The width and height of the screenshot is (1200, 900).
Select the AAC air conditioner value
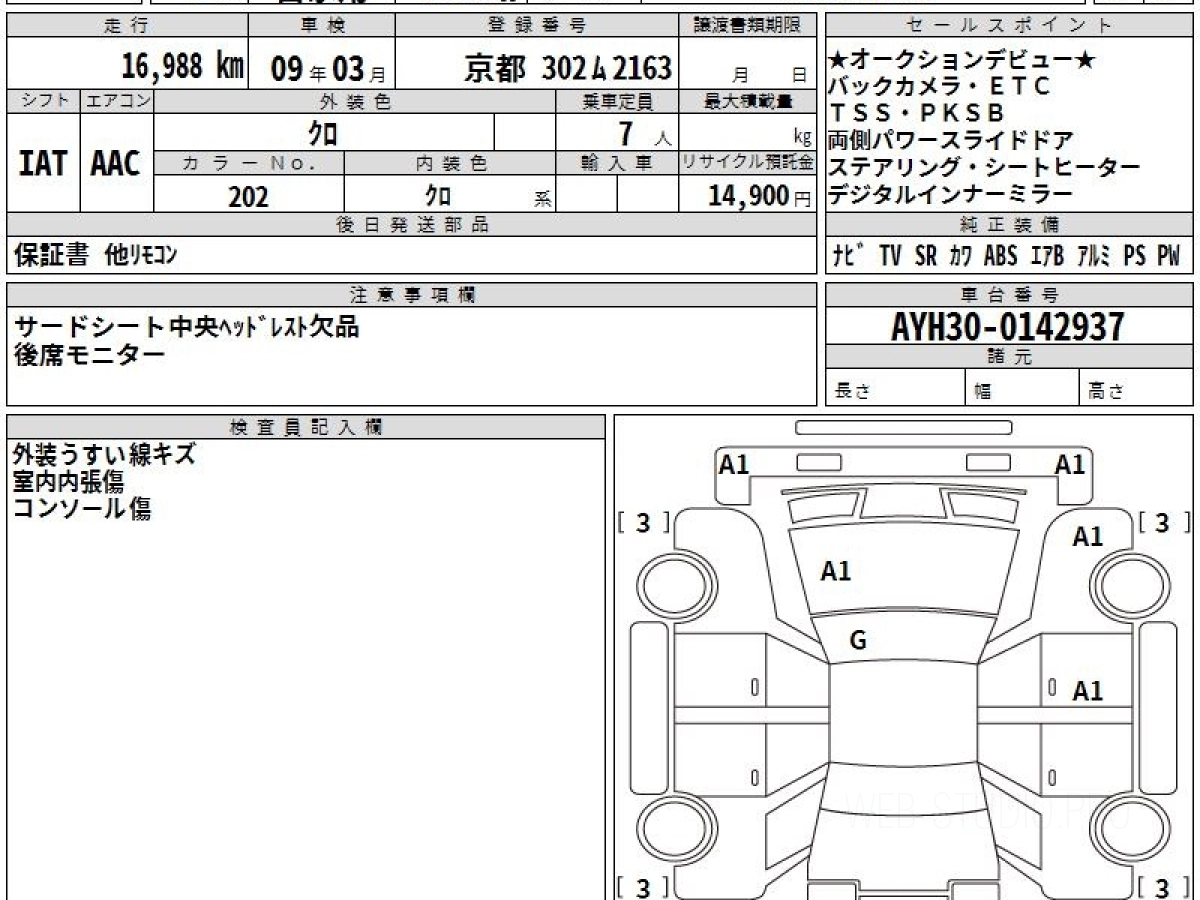116,164
